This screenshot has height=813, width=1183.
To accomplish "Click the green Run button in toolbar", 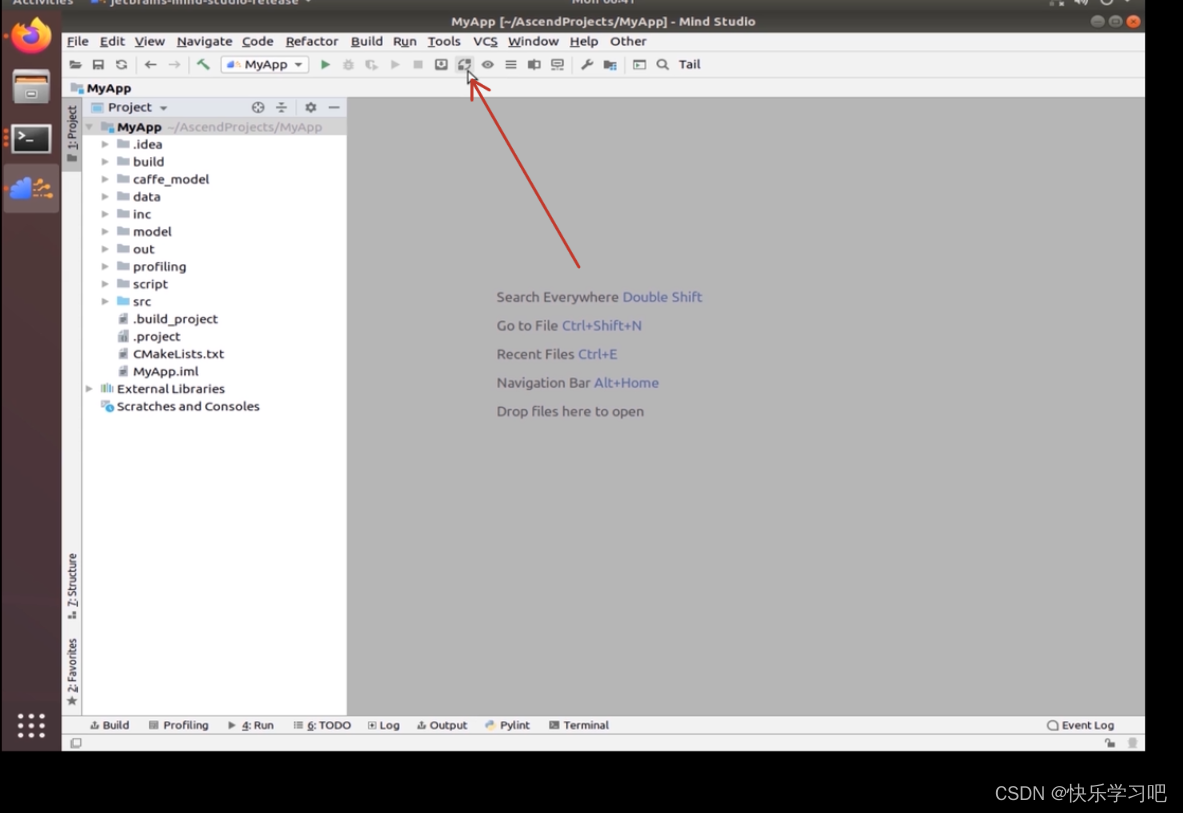I will (x=325, y=65).
